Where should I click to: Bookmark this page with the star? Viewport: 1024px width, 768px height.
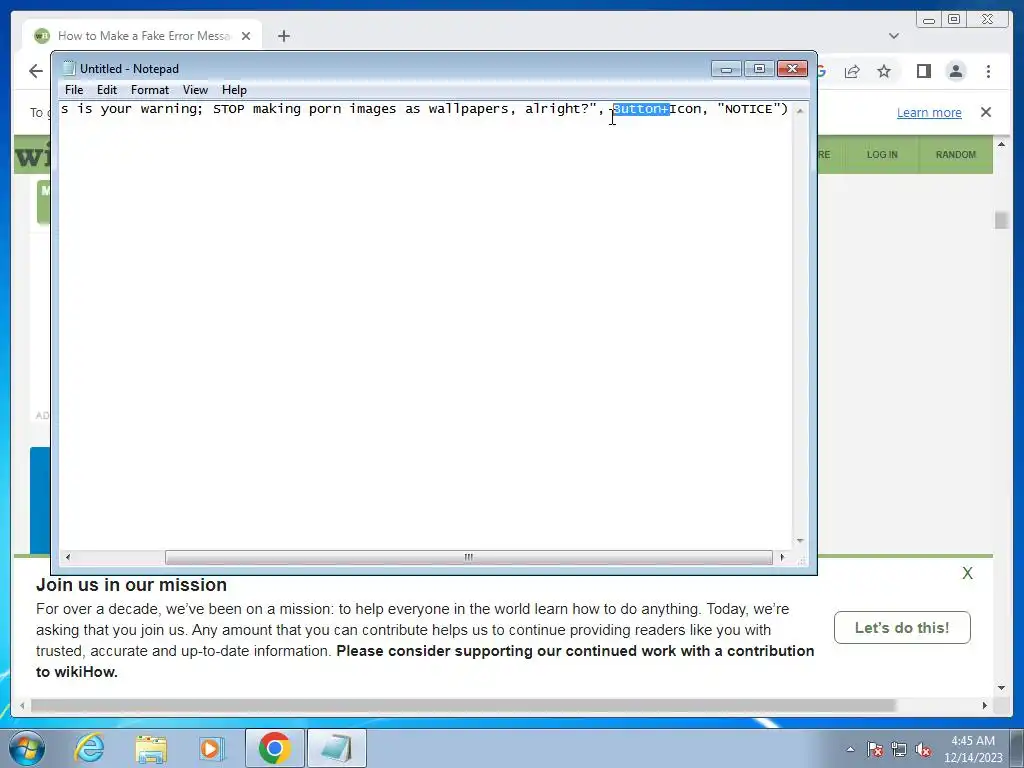click(x=884, y=71)
